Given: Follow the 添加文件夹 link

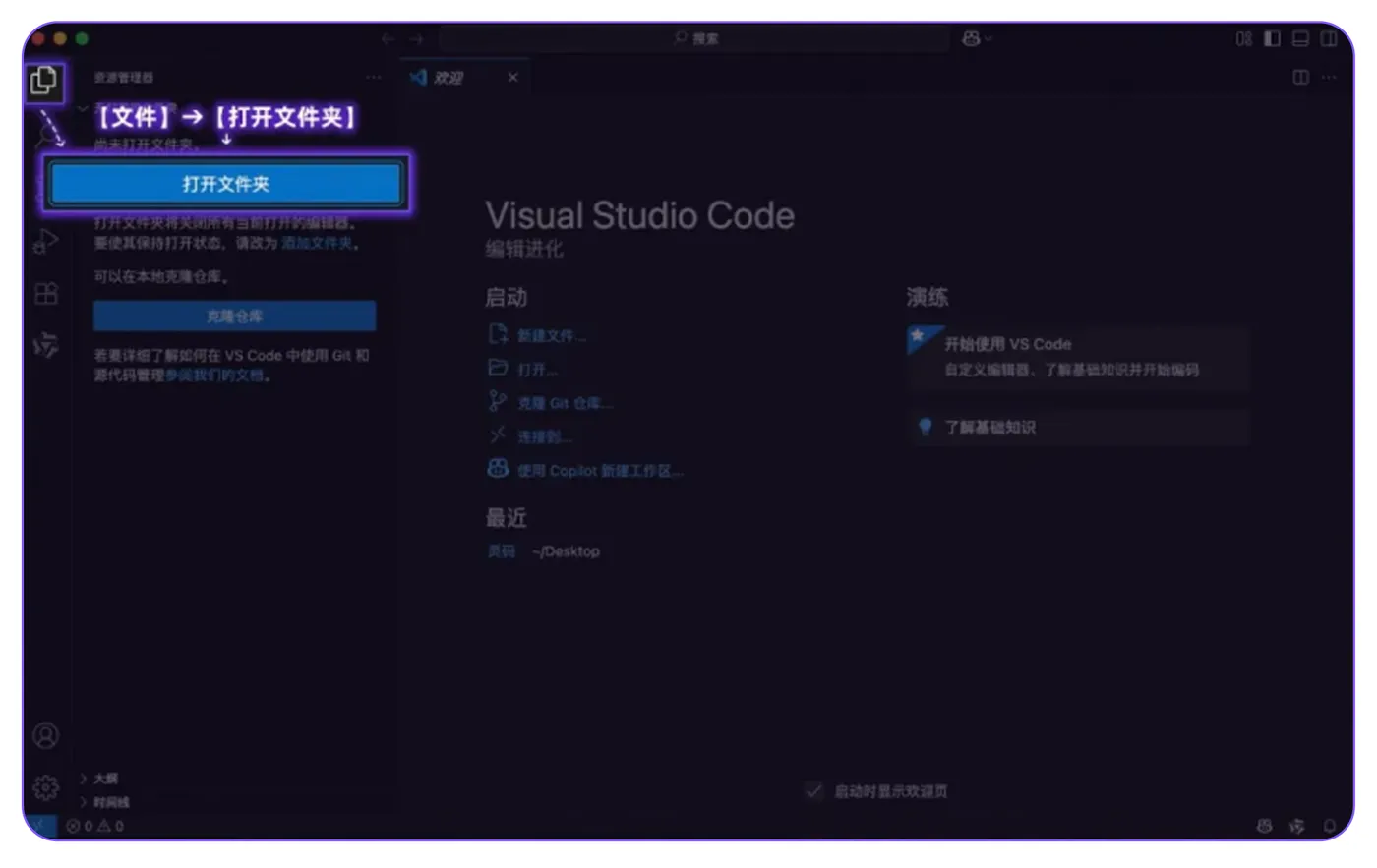Looking at the screenshot, I should tap(317, 243).
